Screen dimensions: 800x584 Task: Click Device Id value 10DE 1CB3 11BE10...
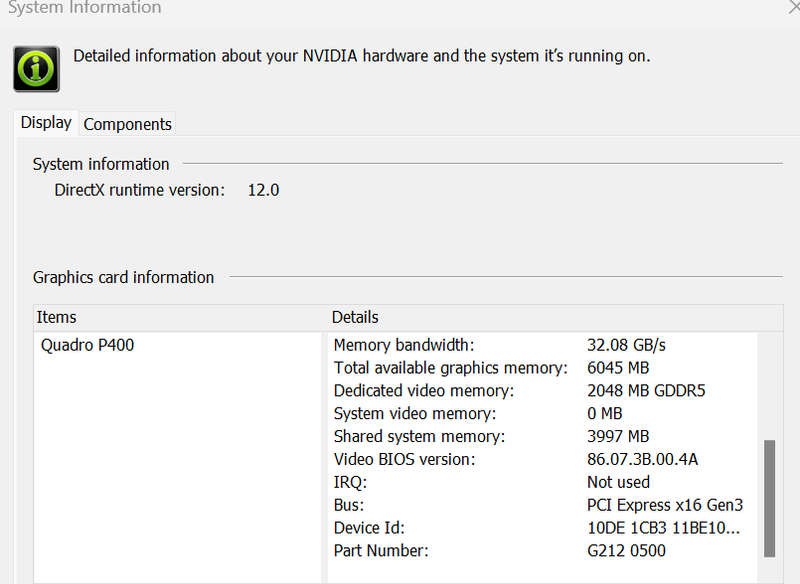pyautogui.click(x=663, y=528)
